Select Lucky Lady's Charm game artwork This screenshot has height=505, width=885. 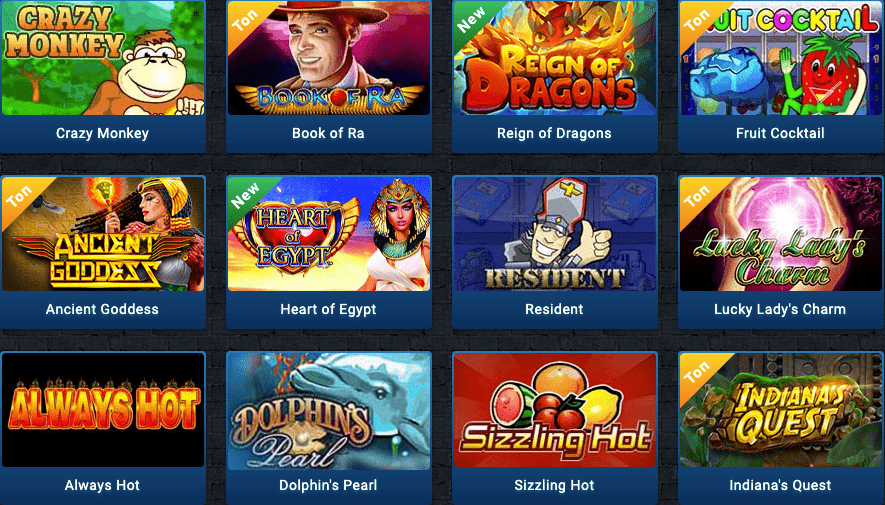pyautogui.click(x=781, y=234)
